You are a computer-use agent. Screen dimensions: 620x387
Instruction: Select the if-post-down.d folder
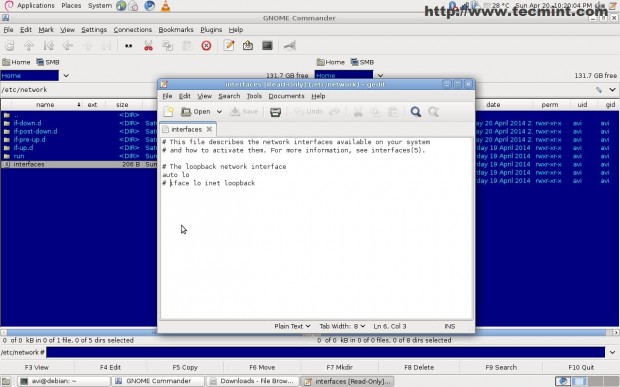click(35, 131)
